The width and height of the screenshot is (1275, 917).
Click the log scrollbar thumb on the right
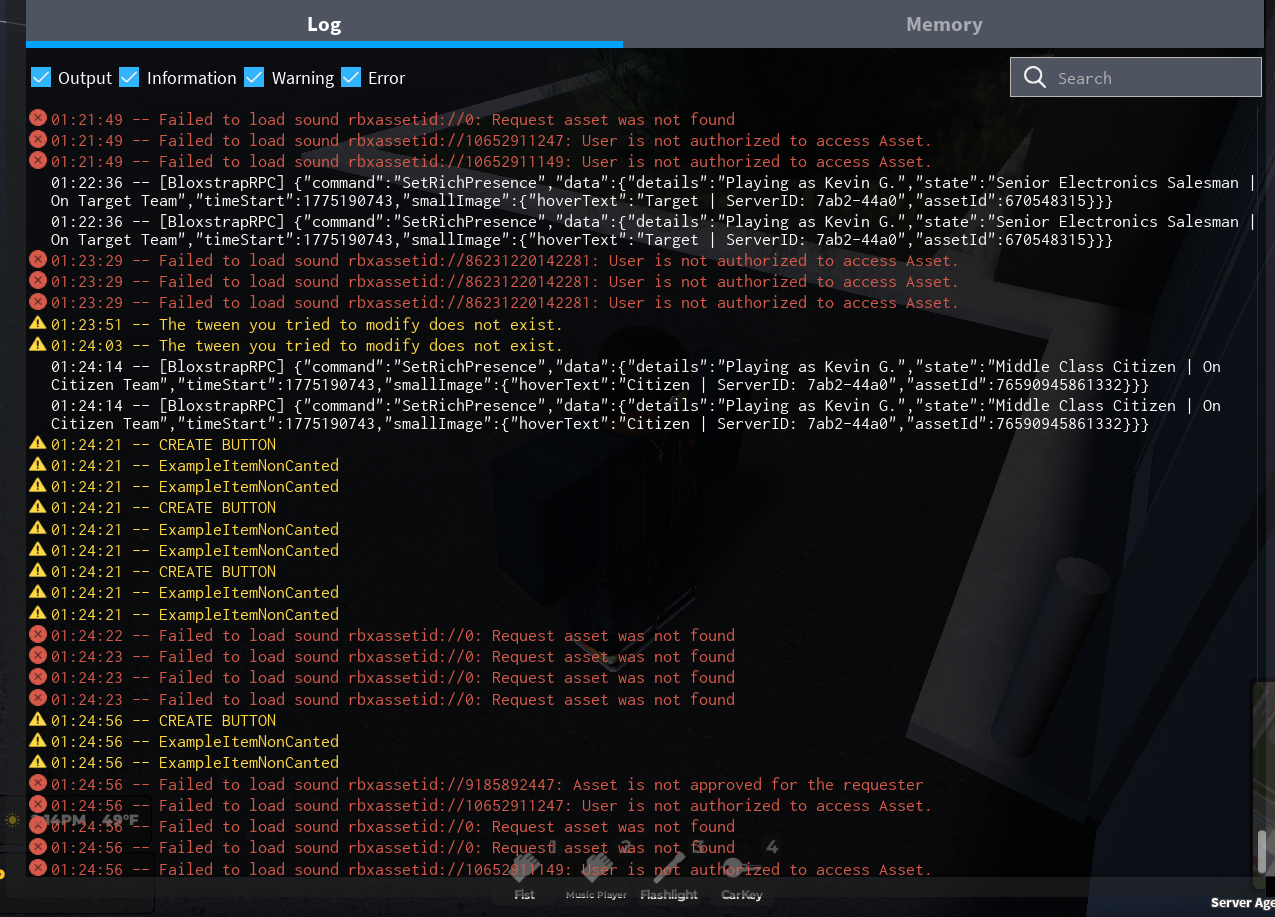coord(1263,851)
